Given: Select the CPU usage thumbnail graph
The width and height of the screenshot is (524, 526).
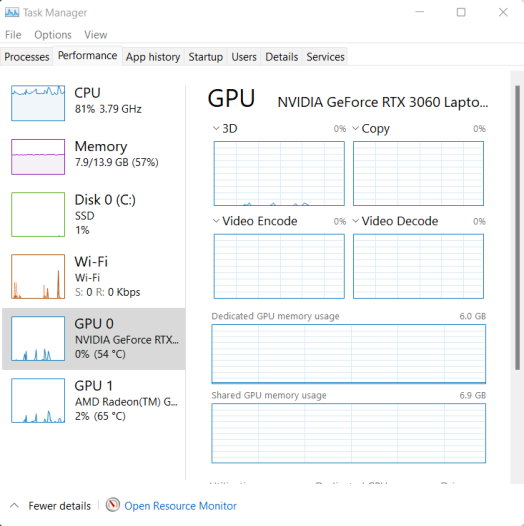Looking at the screenshot, I should pos(38,103).
